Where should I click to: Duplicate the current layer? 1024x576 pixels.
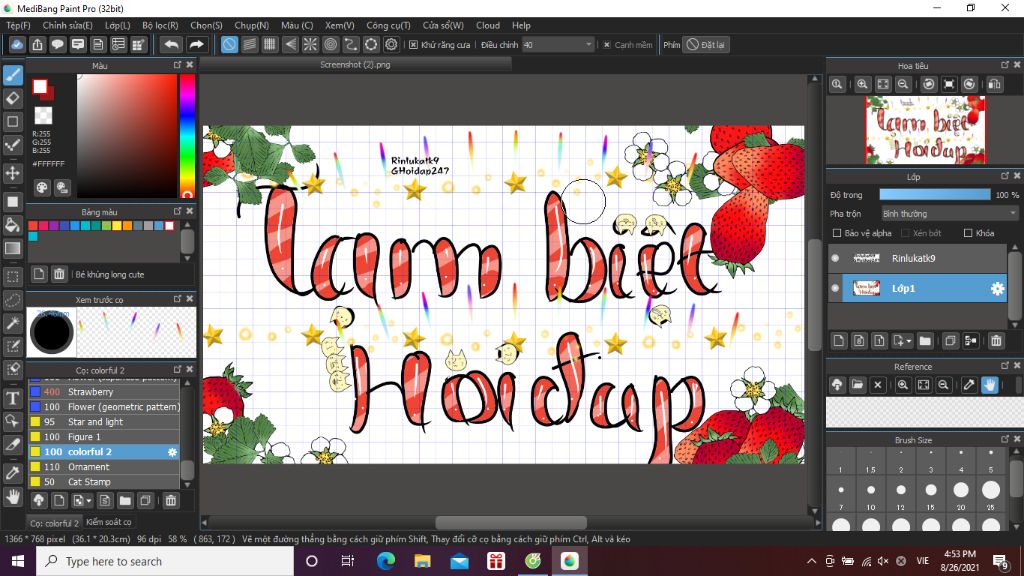(x=950, y=340)
